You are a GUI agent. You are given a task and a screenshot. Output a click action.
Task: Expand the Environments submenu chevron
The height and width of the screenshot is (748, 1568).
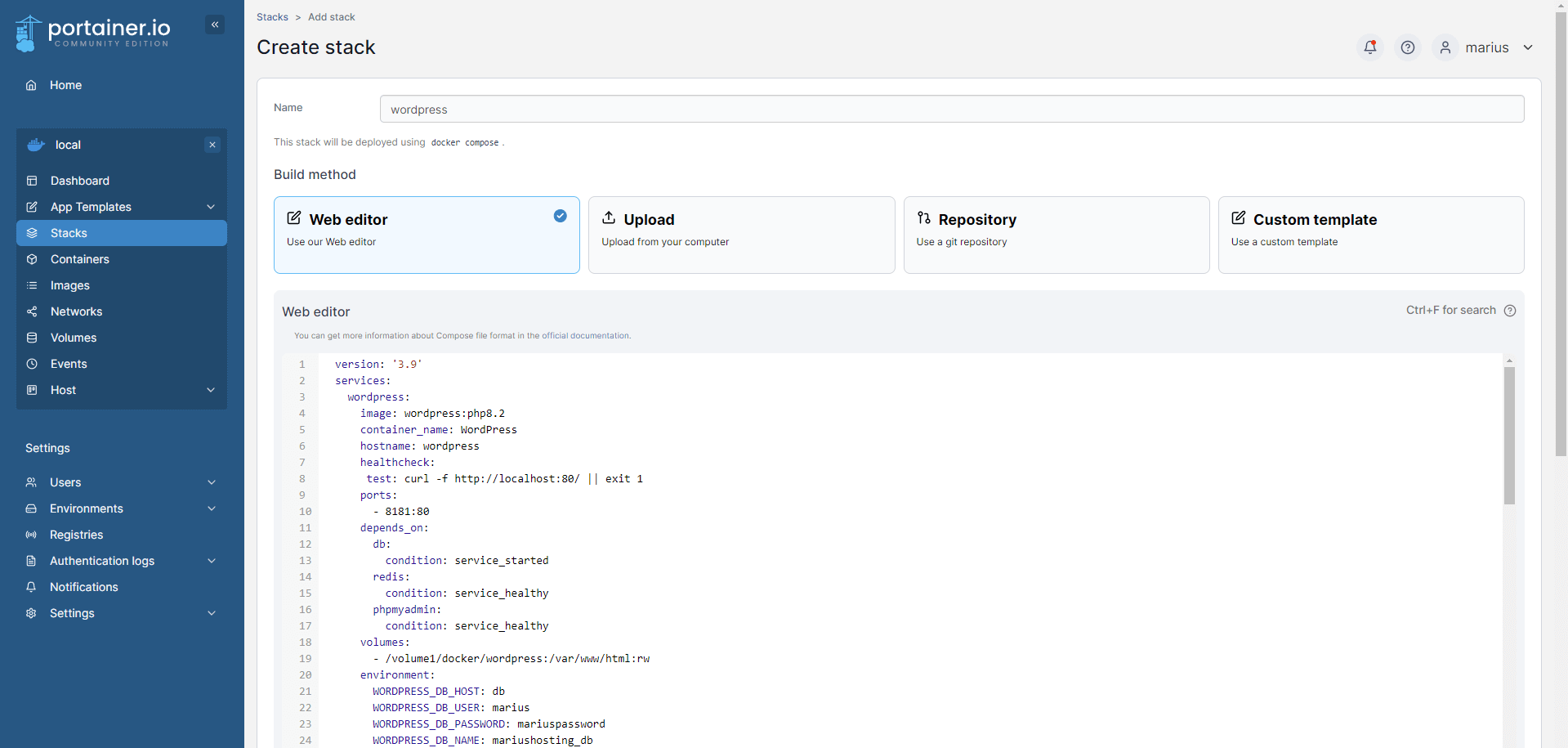tap(212, 508)
